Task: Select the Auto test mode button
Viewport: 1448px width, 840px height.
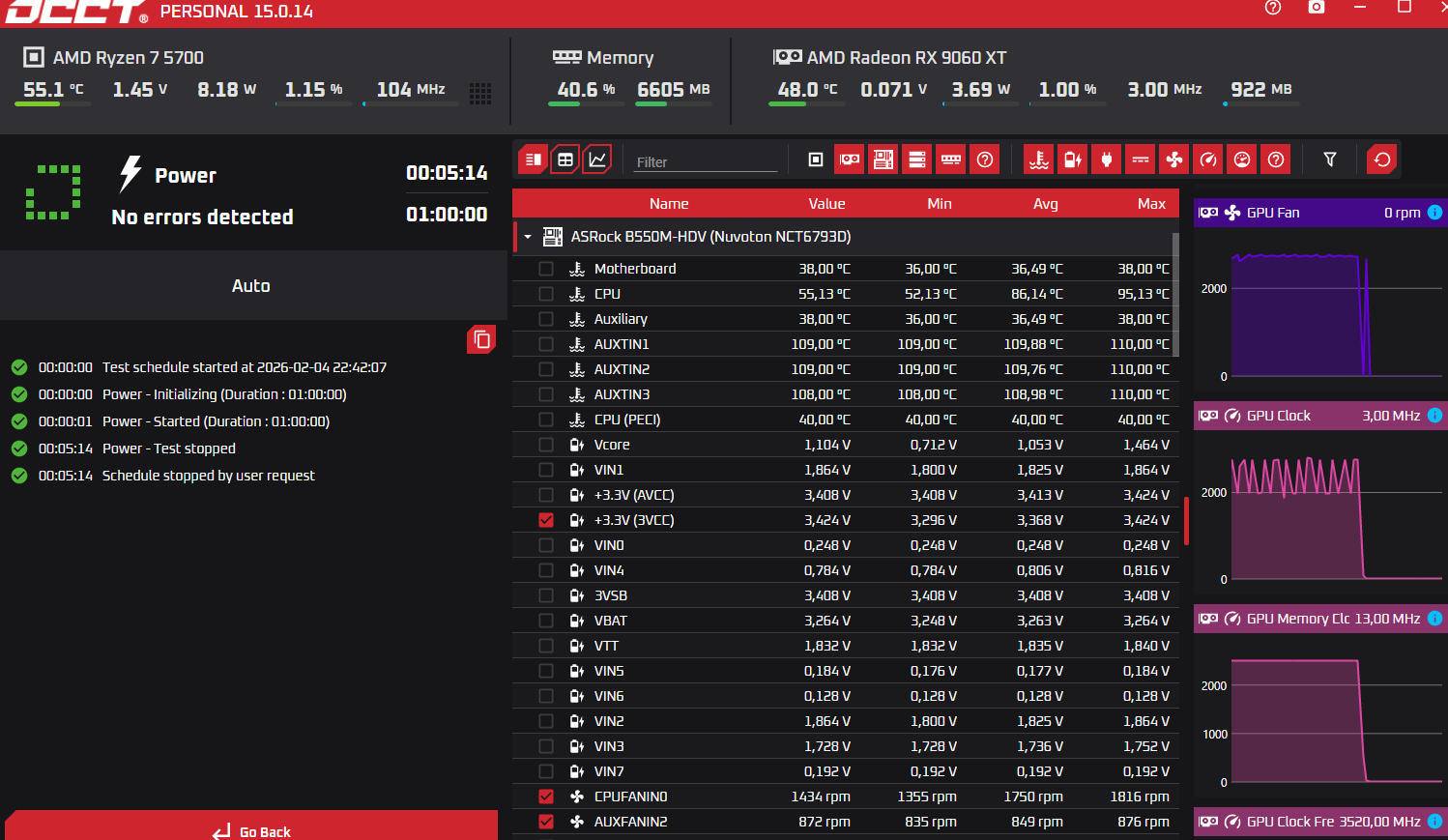Action: (251, 286)
